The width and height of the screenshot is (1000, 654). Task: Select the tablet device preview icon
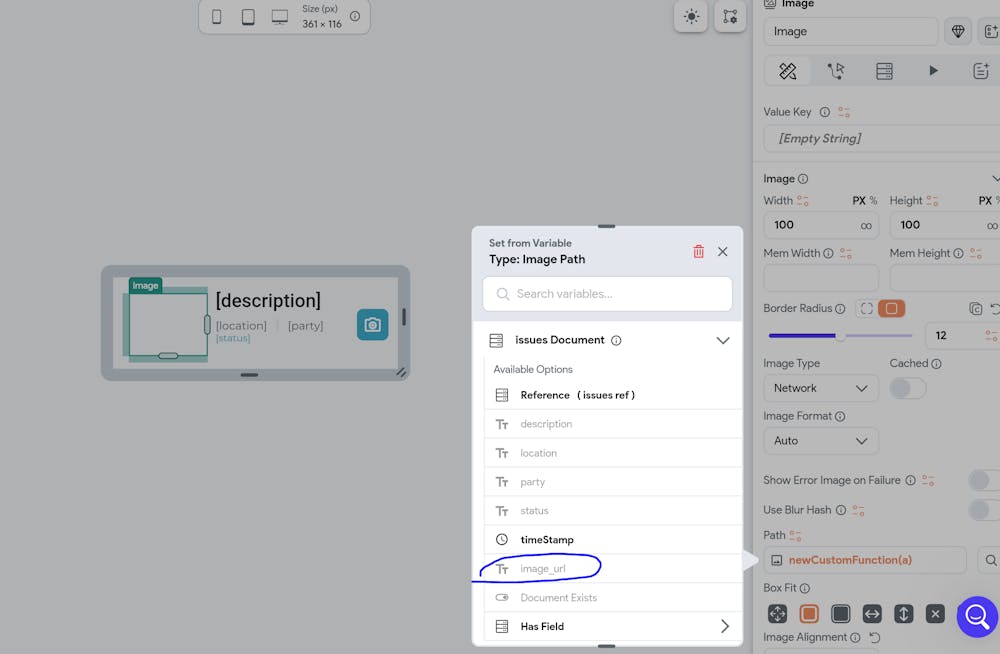(248, 17)
